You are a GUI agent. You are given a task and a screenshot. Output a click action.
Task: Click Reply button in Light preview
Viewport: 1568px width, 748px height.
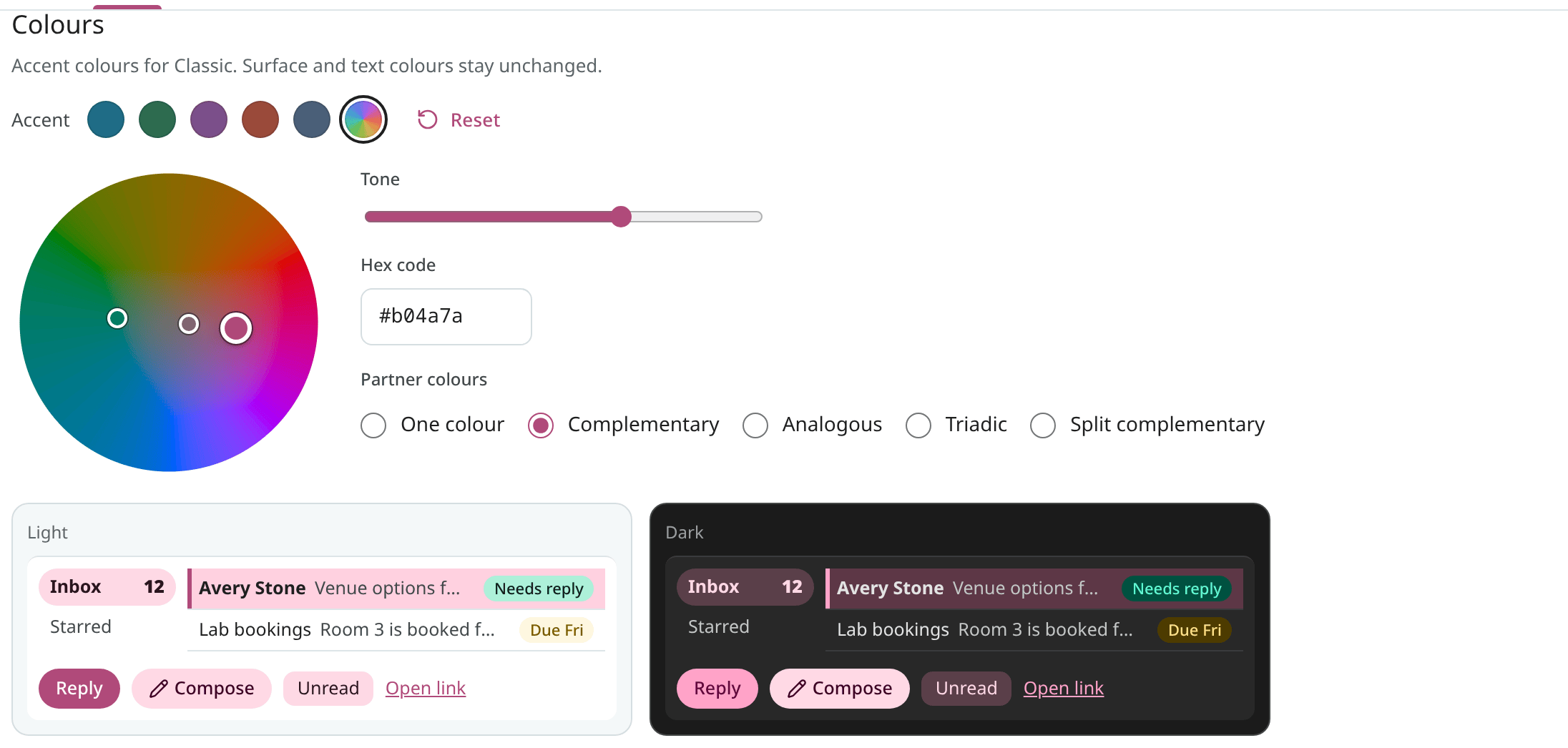point(79,689)
